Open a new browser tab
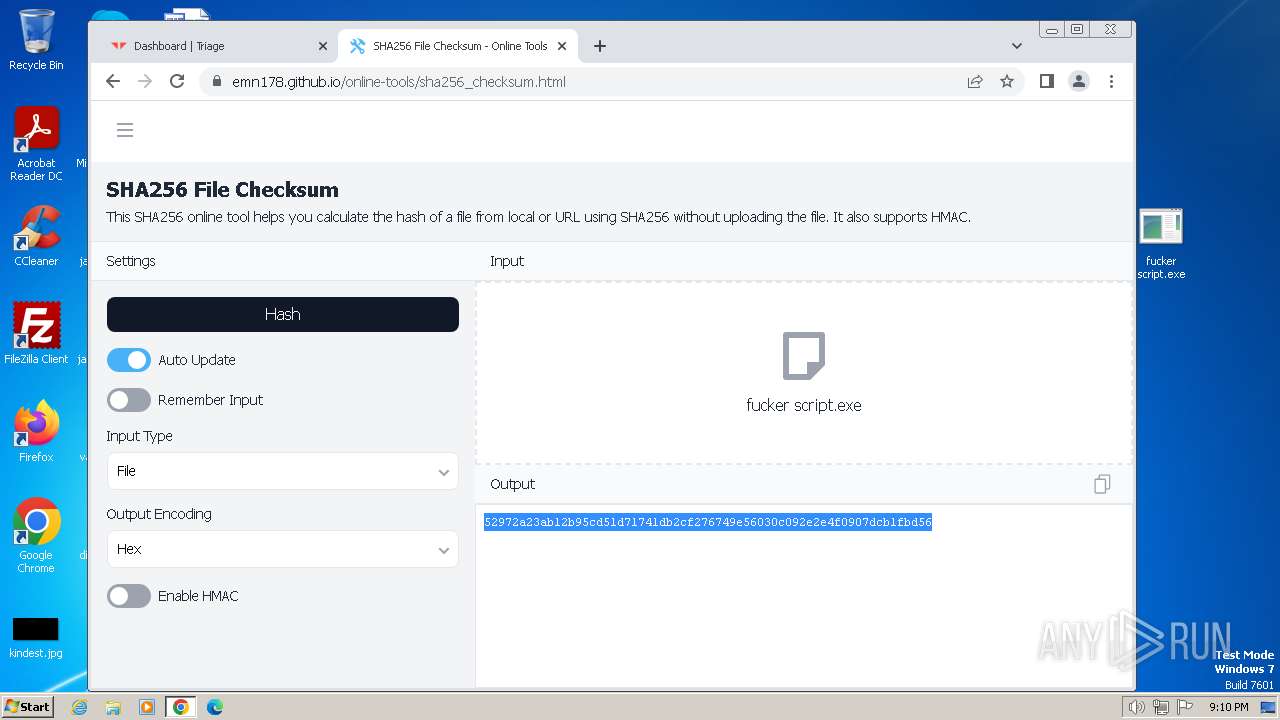 coord(600,46)
